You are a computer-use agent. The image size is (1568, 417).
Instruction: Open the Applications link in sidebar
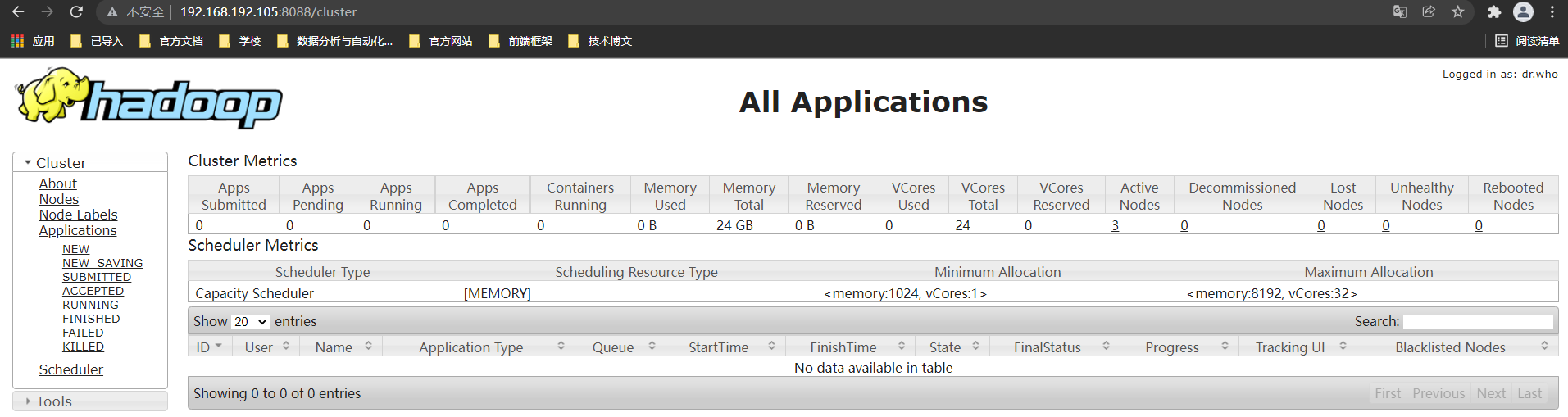[x=78, y=230]
